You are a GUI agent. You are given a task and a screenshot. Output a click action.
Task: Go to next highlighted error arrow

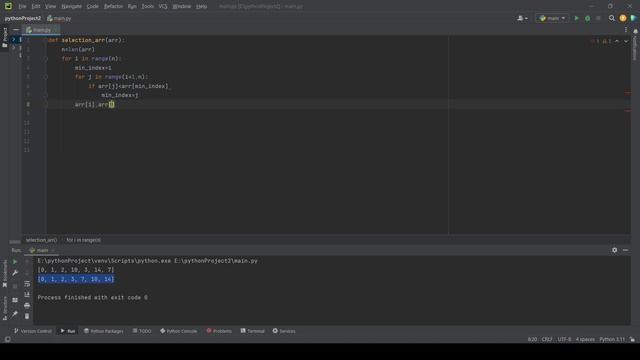[626, 41]
